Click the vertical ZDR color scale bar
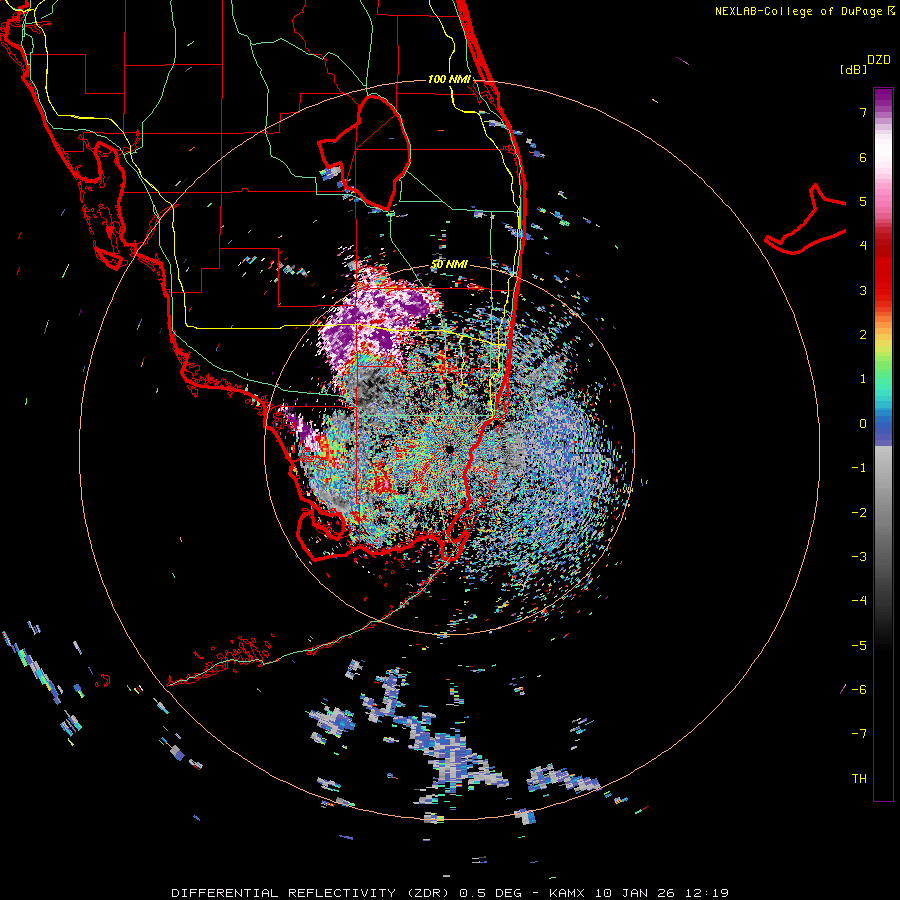This screenshot has height=900, width=900. (x=883, y=444)
